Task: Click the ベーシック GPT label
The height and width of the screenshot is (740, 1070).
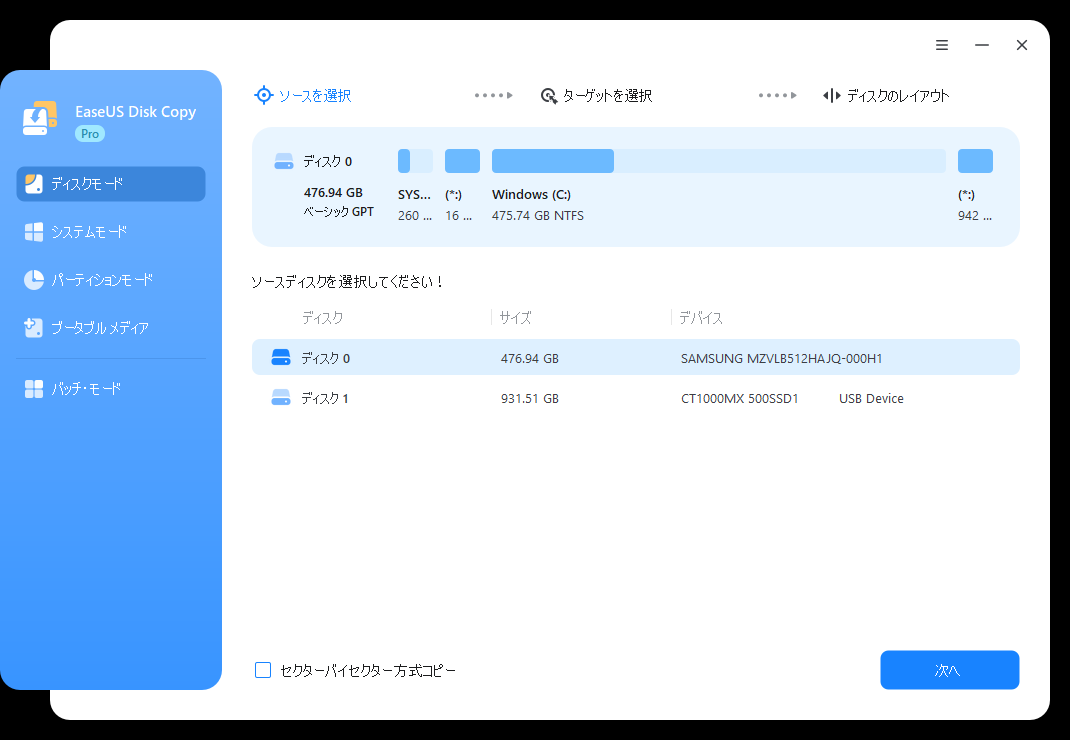Action: [x=338, y=212]
